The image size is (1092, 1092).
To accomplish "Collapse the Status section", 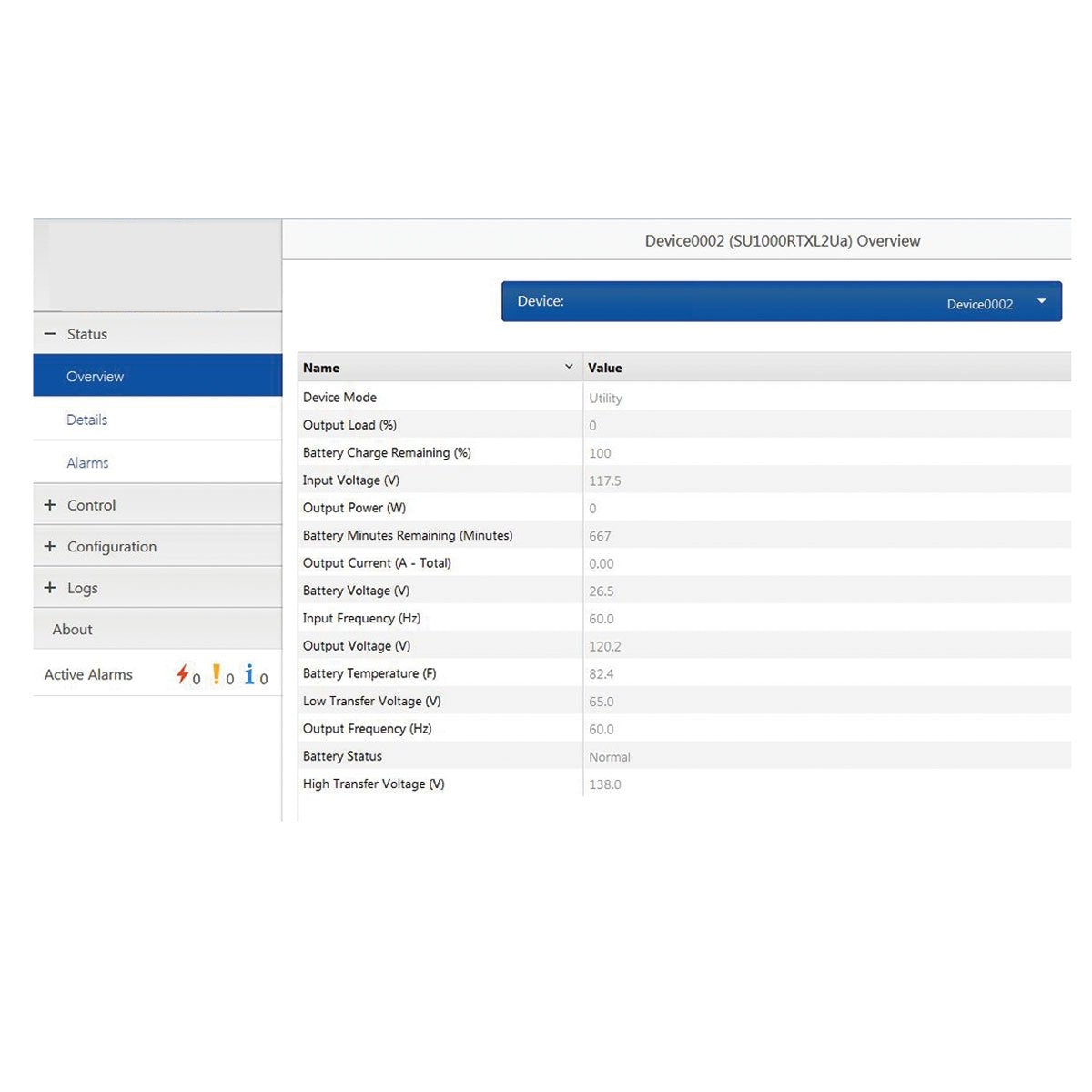I will pos(86,333).
